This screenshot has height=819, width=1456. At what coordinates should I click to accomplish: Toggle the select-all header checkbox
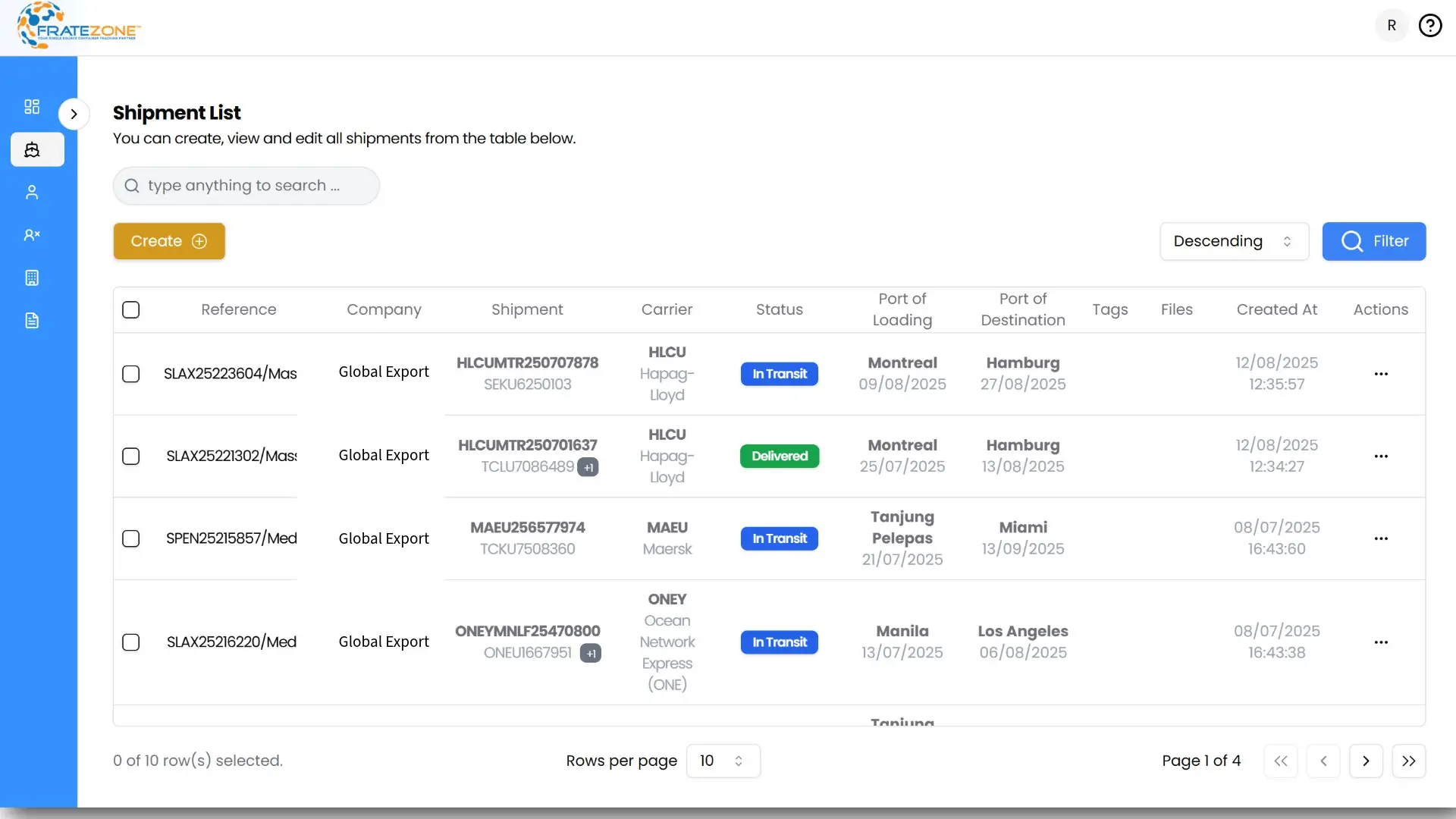131,309
